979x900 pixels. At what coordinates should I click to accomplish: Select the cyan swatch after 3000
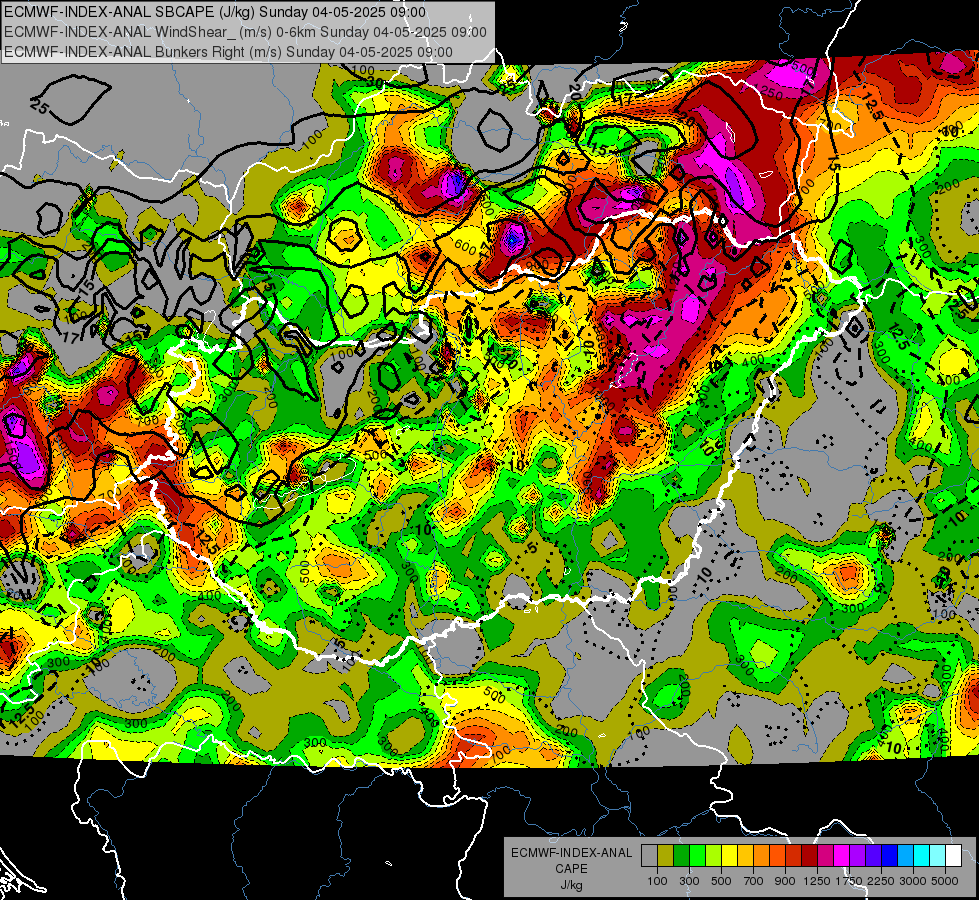point(922,856)
